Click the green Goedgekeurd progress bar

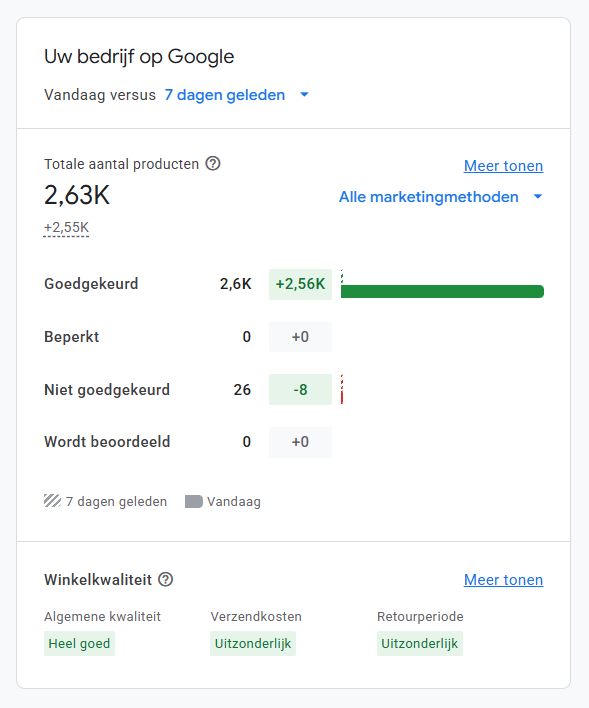click(442, 291)
